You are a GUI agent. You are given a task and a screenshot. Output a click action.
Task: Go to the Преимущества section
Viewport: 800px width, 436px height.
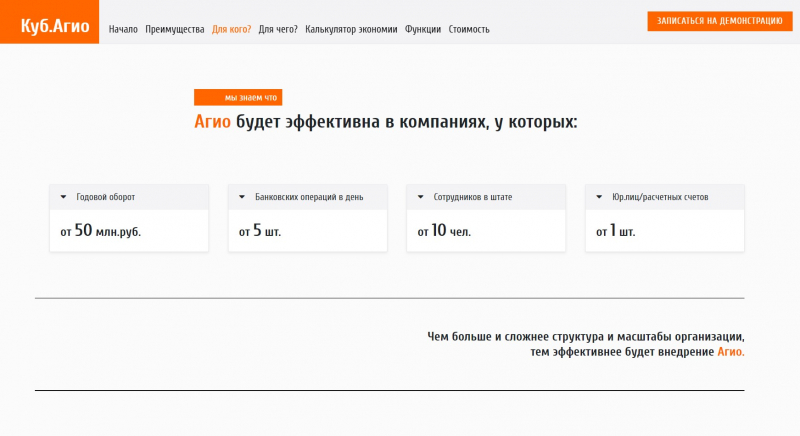[174, 30]
